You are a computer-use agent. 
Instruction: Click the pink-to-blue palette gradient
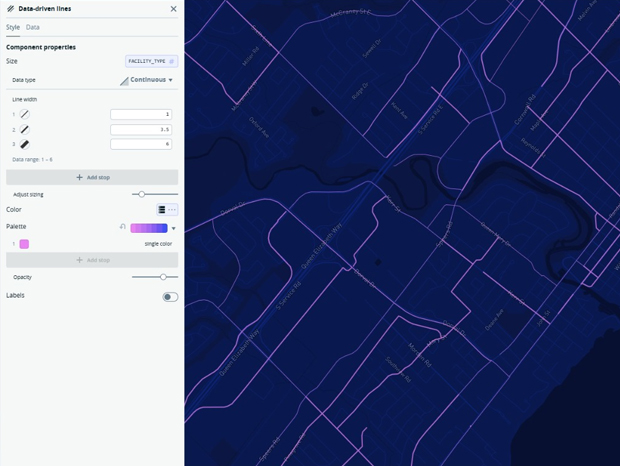click(149, 228)
